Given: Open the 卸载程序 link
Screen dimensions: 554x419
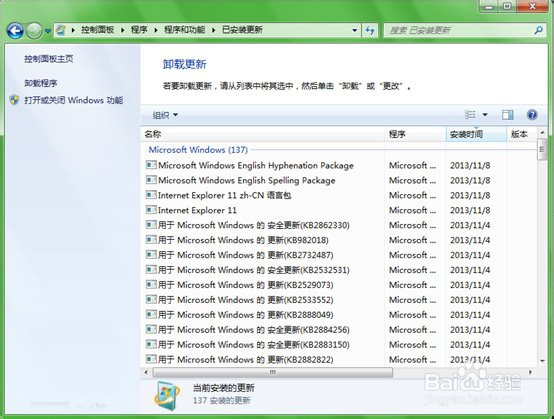Looking at the screenshot, I should click(41, 83).
